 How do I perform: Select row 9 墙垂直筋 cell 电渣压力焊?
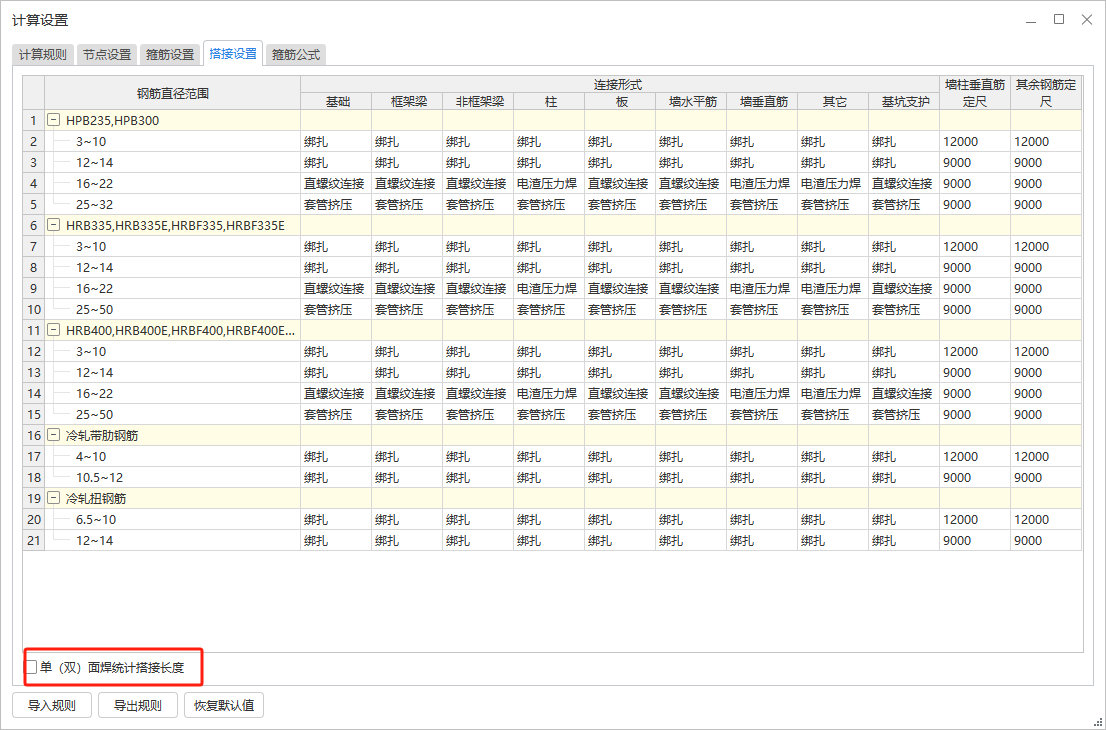[762, 288]
